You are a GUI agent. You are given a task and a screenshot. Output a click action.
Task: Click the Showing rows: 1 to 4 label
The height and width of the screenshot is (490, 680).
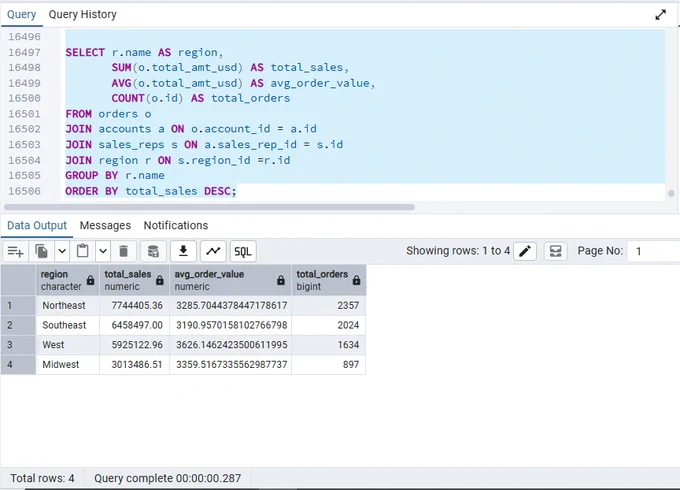458,251
